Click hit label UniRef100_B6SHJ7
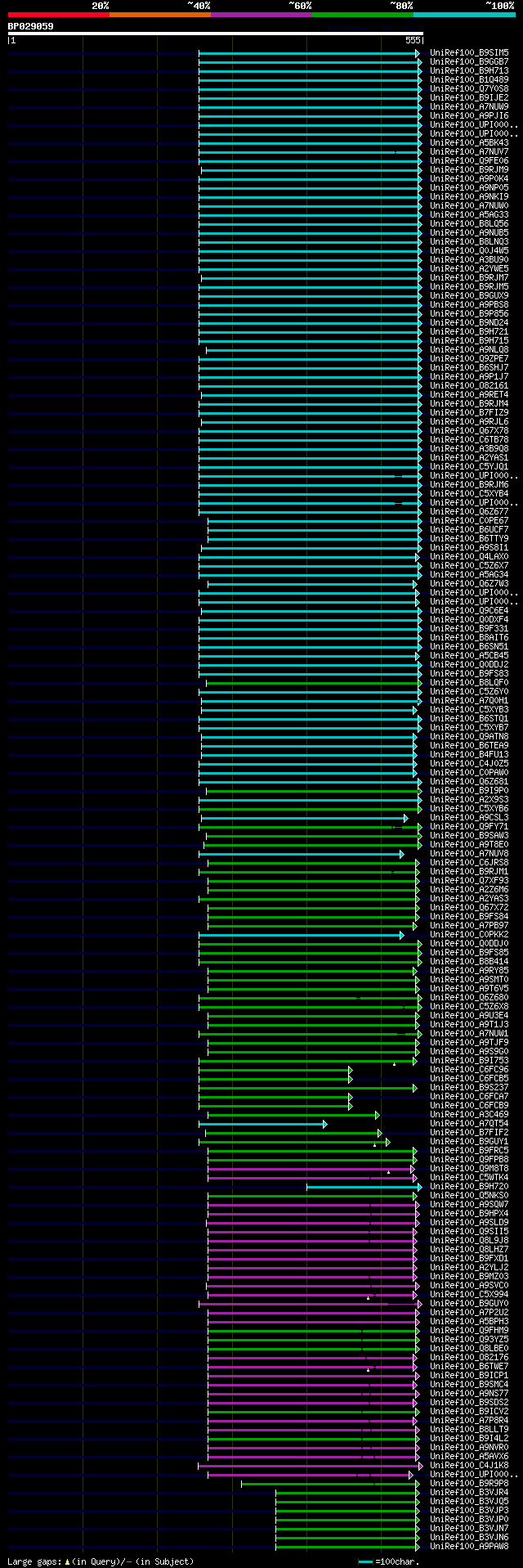This screenshot has width=523, height=1568. [x=469, y=368]
